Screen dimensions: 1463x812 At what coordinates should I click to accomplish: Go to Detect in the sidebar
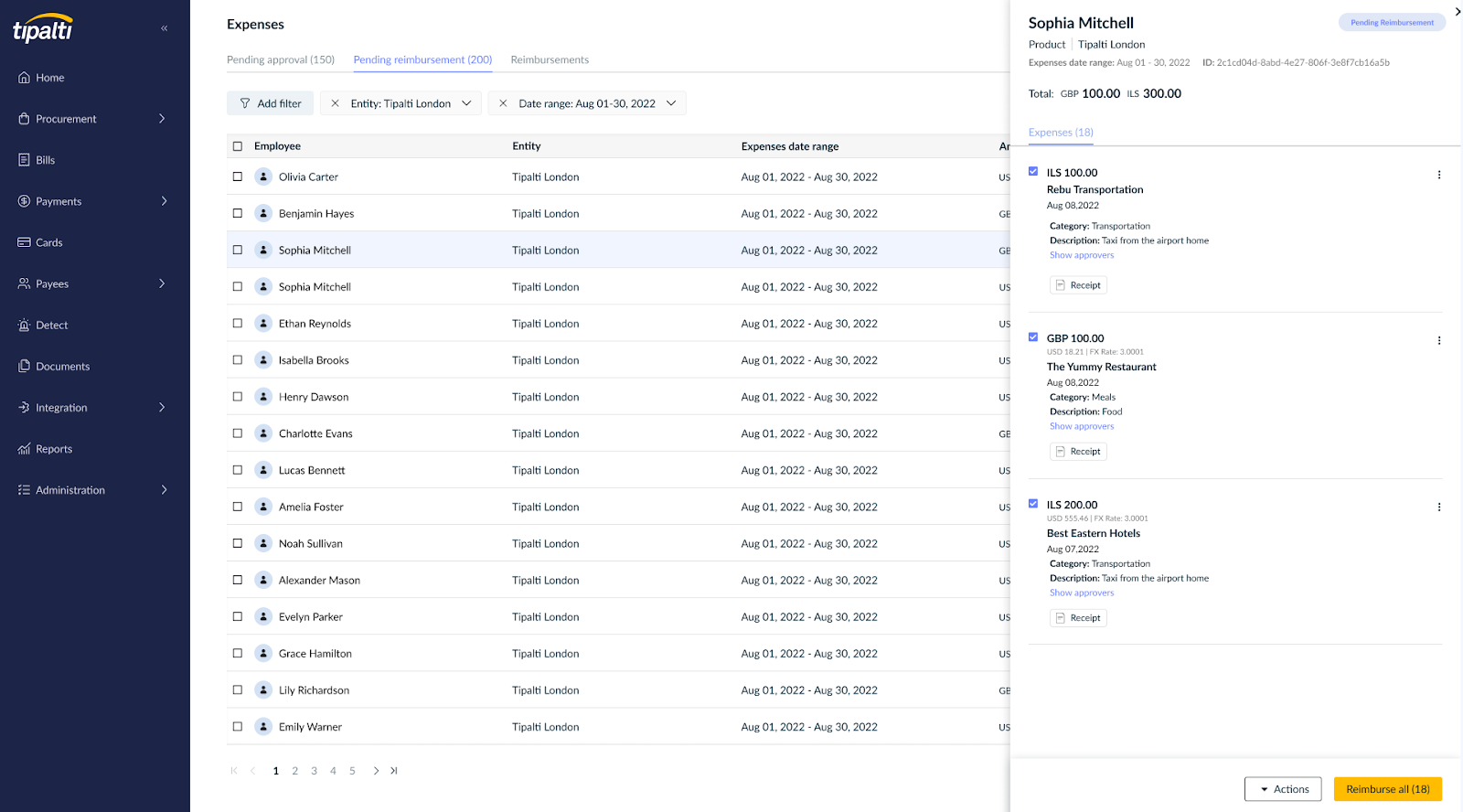pyautogui.click(x=51, y=325)
